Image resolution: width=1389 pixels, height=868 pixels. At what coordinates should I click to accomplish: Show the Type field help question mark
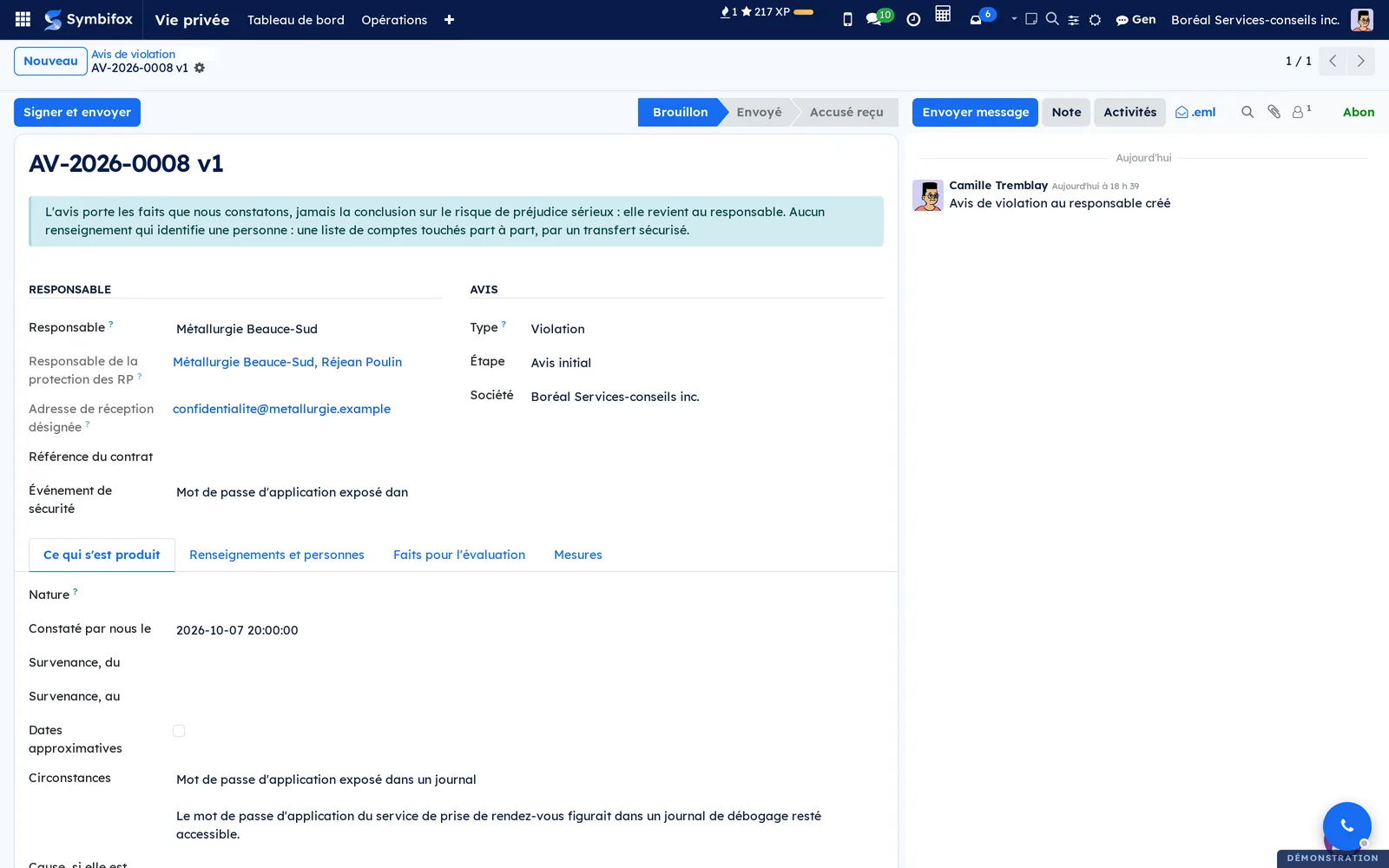click(504, 324)
